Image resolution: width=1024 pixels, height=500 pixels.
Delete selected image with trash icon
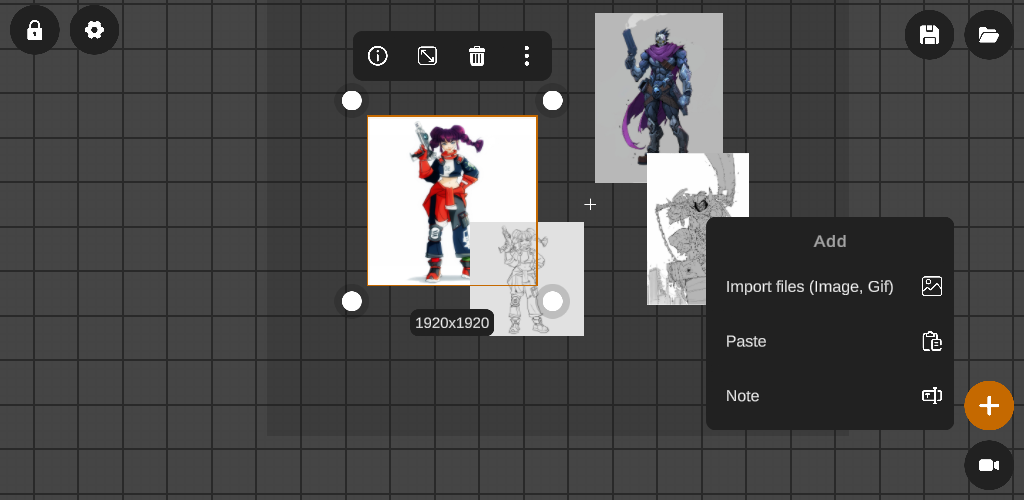(477, 56)
